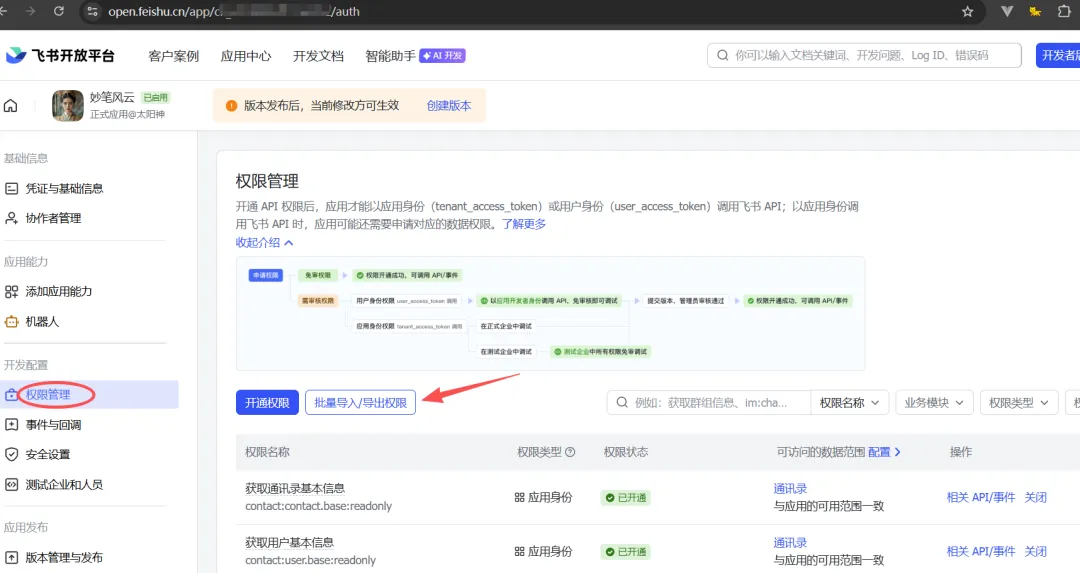Open 开发文档 in the top navigation
Image resolution: width=1080 pixels, height=573 pixels.
(318, 56)
